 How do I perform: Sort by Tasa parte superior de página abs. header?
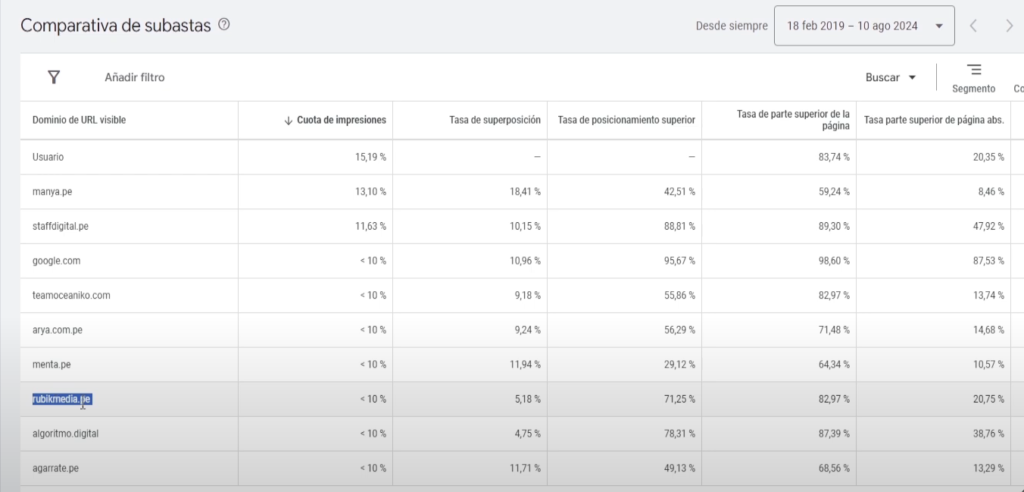pos(934,120)
